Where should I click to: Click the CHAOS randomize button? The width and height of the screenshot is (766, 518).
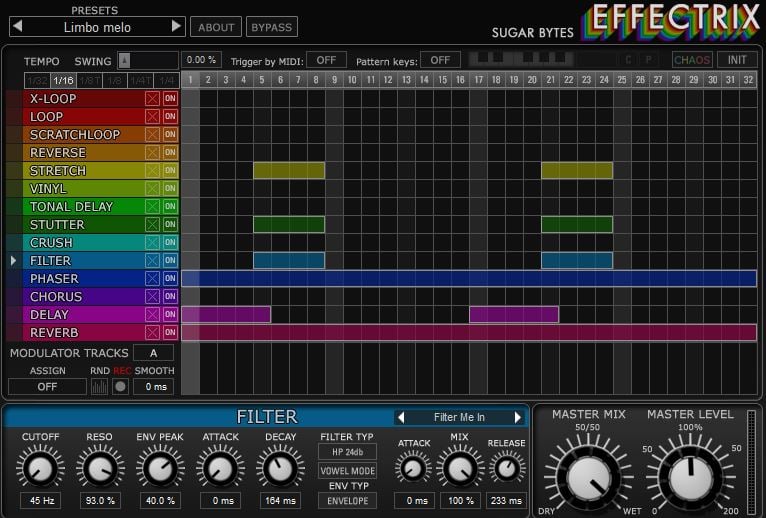[692, 60]
